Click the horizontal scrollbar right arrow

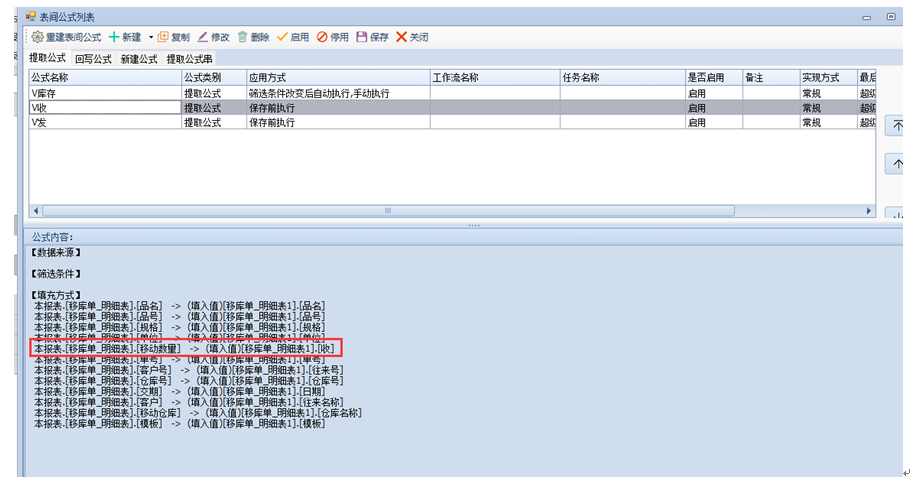point(870,211)
